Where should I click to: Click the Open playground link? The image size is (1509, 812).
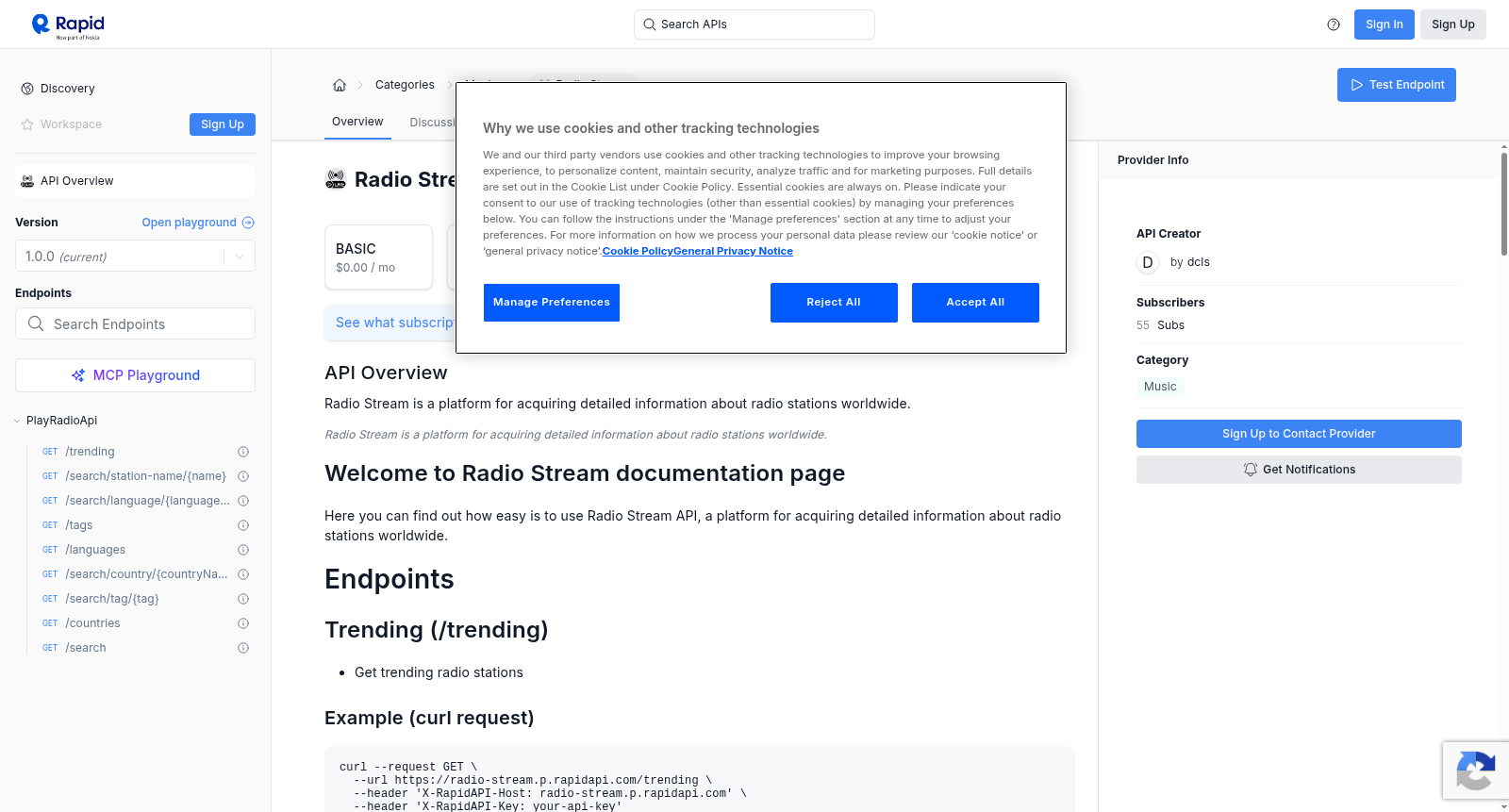coord(198,223)
